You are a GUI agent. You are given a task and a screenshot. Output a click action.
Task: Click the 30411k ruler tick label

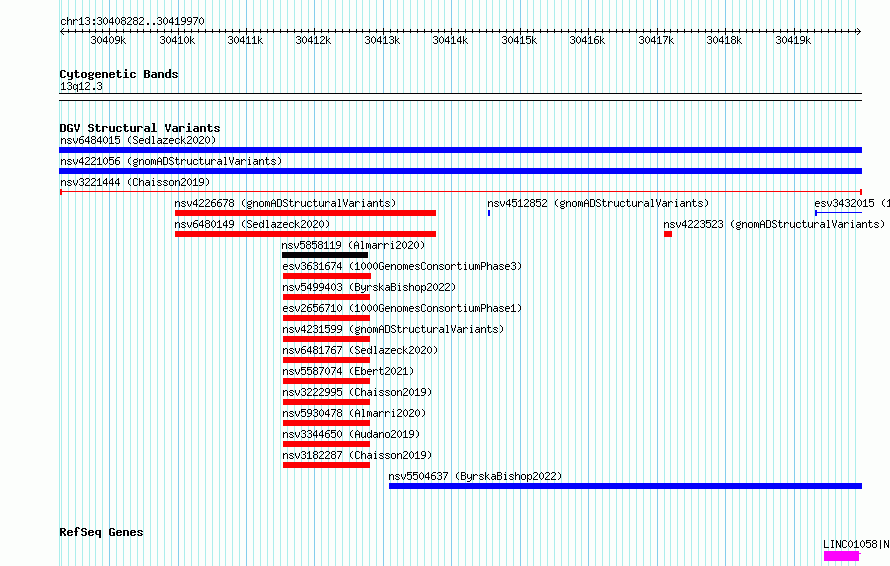tap(245, 40)
